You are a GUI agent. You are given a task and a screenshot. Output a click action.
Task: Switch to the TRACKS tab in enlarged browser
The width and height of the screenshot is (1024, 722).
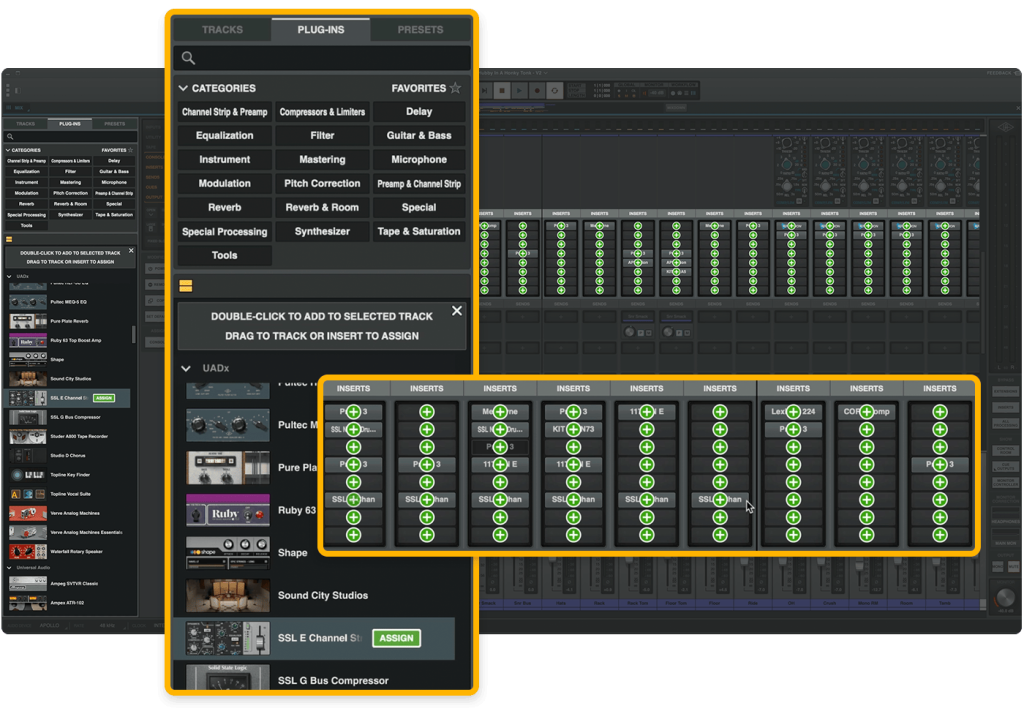coord(222,30)
